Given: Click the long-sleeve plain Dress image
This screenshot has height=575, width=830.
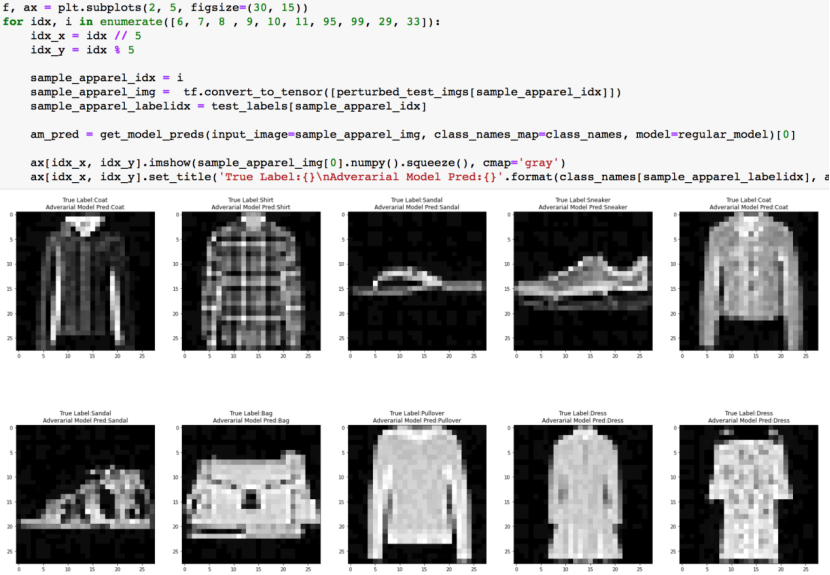Looking at the screenshot, I should (x=583, y=494).
